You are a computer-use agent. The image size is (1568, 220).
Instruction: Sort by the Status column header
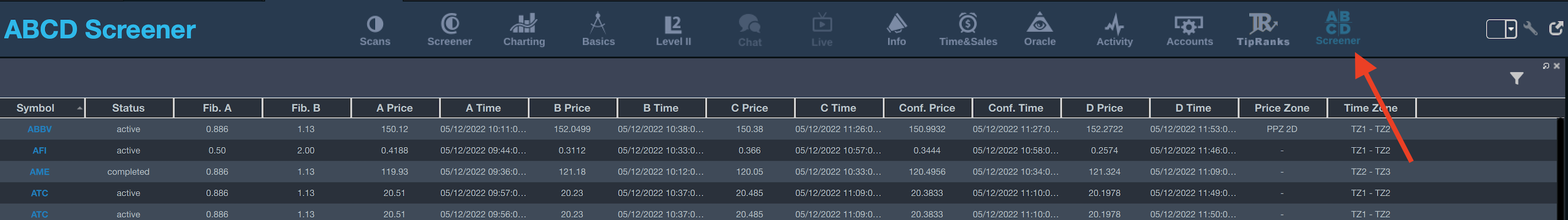pos(128,108)
